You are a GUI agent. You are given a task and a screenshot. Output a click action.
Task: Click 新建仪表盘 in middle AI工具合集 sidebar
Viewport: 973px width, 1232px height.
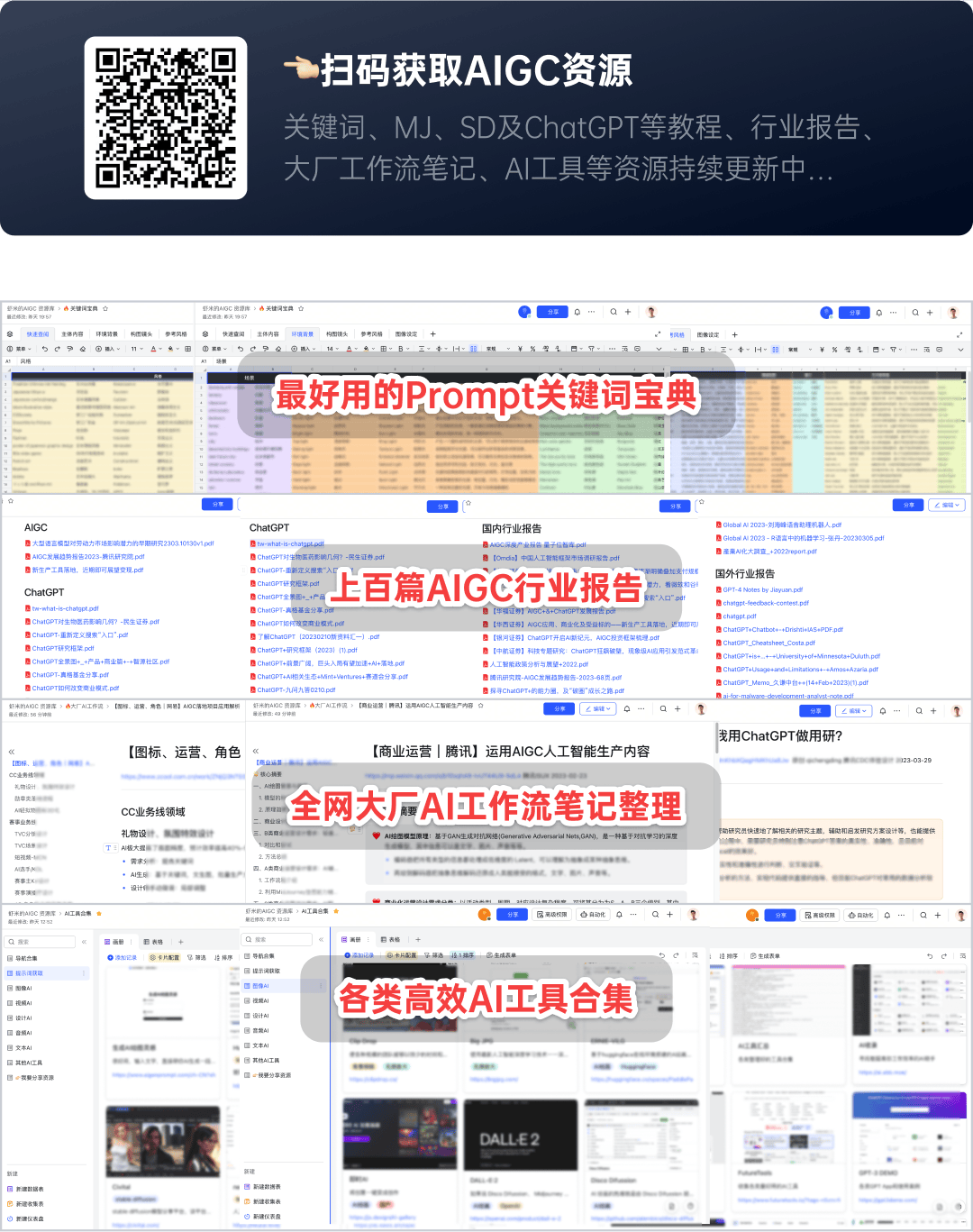(x=263, y=1217)
